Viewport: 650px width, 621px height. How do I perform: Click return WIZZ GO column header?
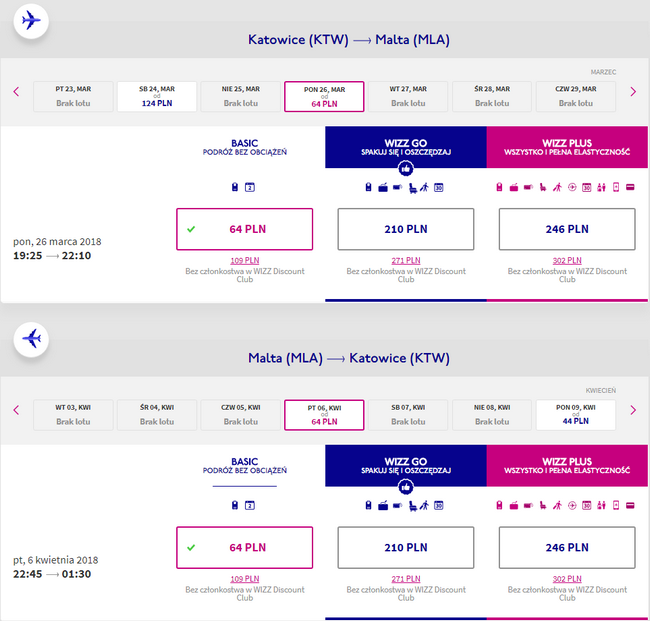click(x=406, y=466)
